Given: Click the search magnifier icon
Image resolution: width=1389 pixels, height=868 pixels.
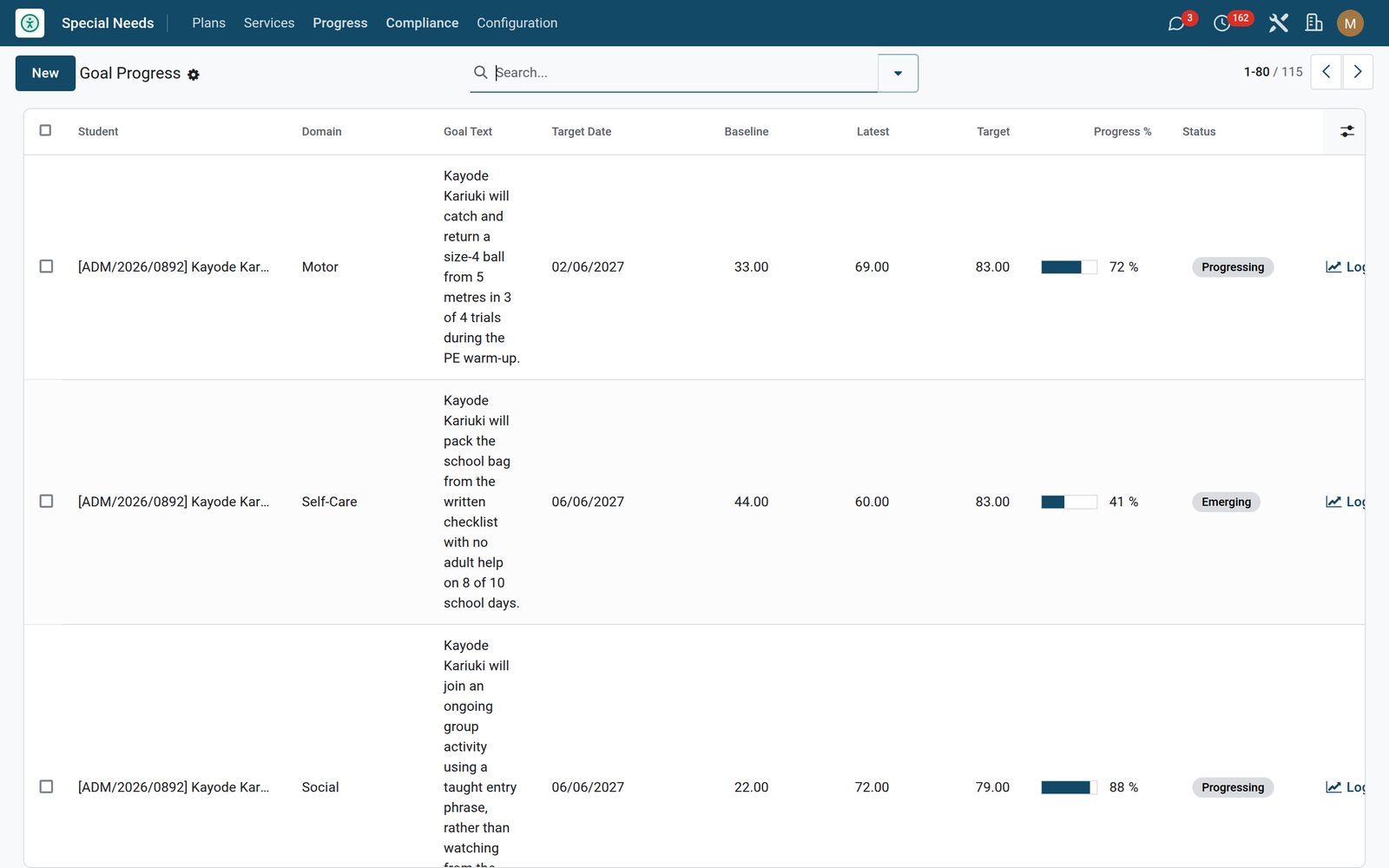Looking at the screenshot, I should click(480, 72).
